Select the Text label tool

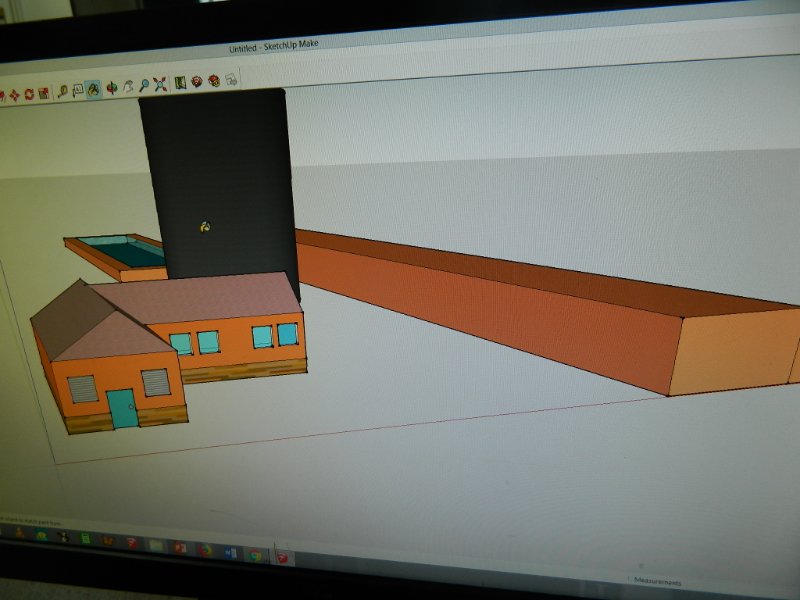pyautogui.click(x=77, y=90)
